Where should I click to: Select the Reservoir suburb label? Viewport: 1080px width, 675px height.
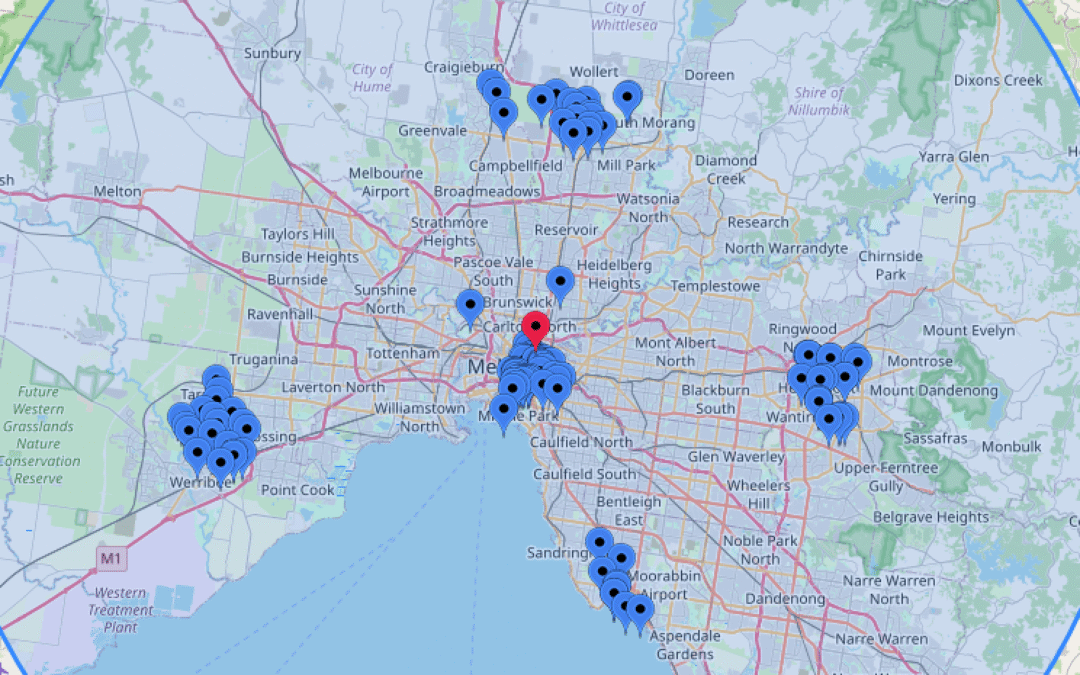pyautogui.click(x=566, y=230)
